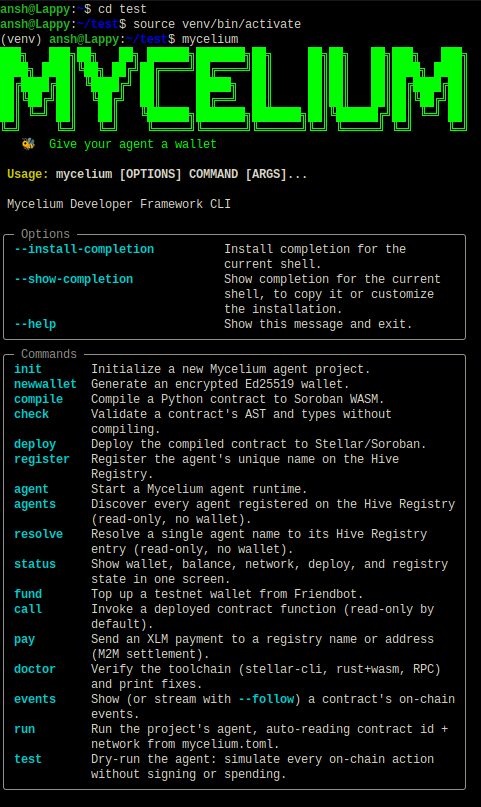Select the --install-completion option text
481x807 pixels.
pos(84,249)
